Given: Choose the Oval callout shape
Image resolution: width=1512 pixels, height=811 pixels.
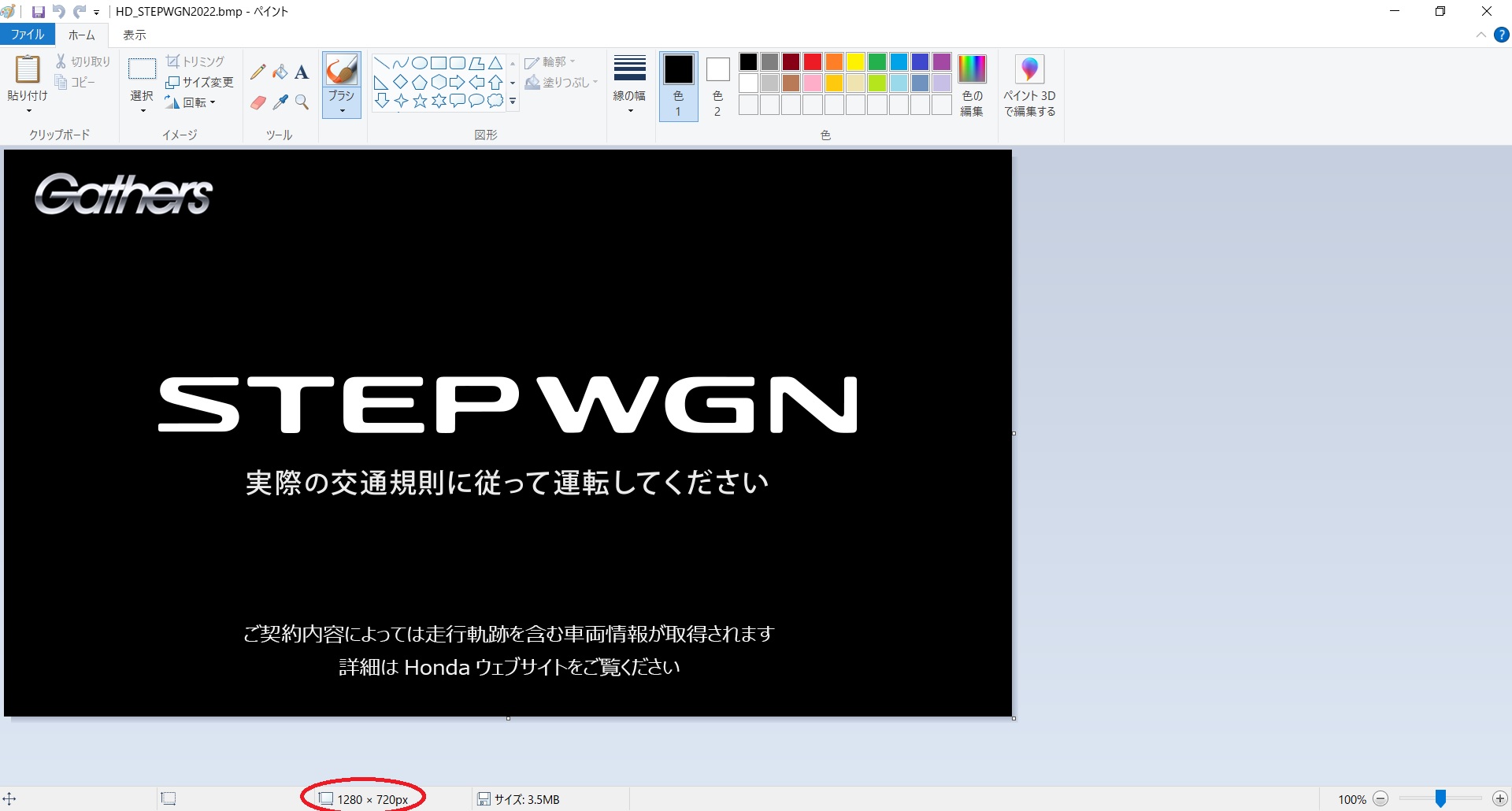Looking at the screenshot, I should pos(476,100).
